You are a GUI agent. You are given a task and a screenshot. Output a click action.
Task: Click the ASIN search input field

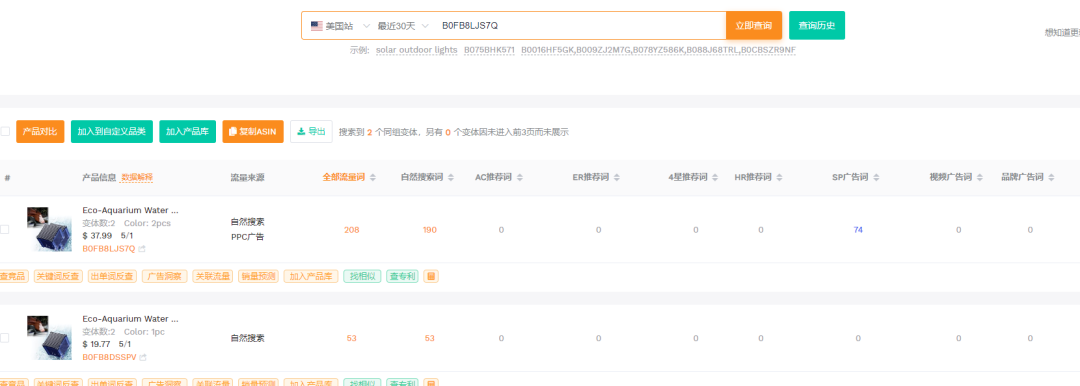click(579, 26)
